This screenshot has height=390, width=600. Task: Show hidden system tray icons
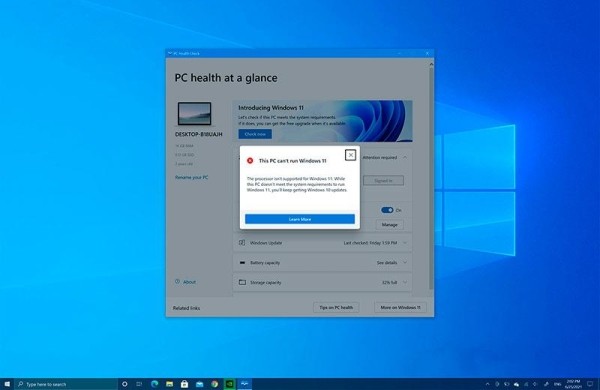click(487, 384)
